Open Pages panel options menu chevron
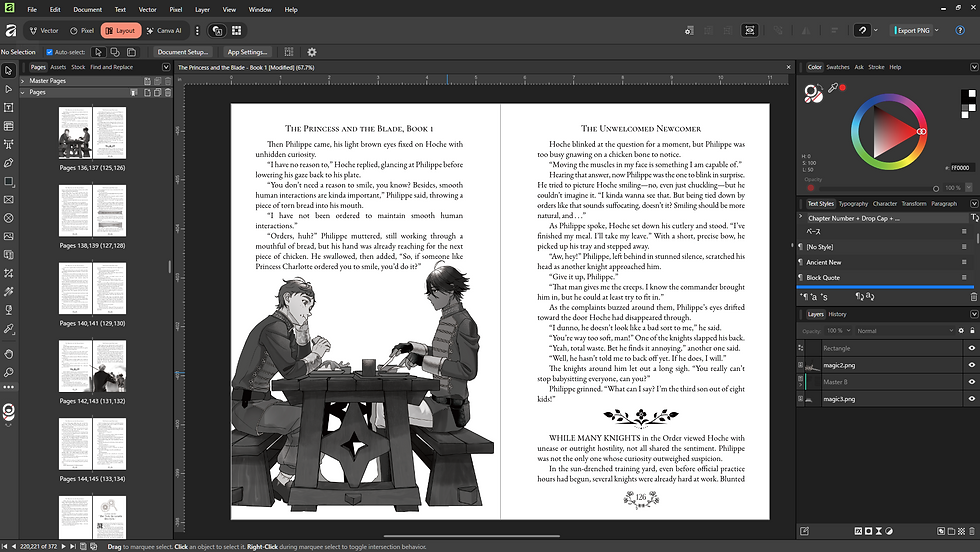The width and height of the screenshot is (980, 552). click(x=166, y=67)
